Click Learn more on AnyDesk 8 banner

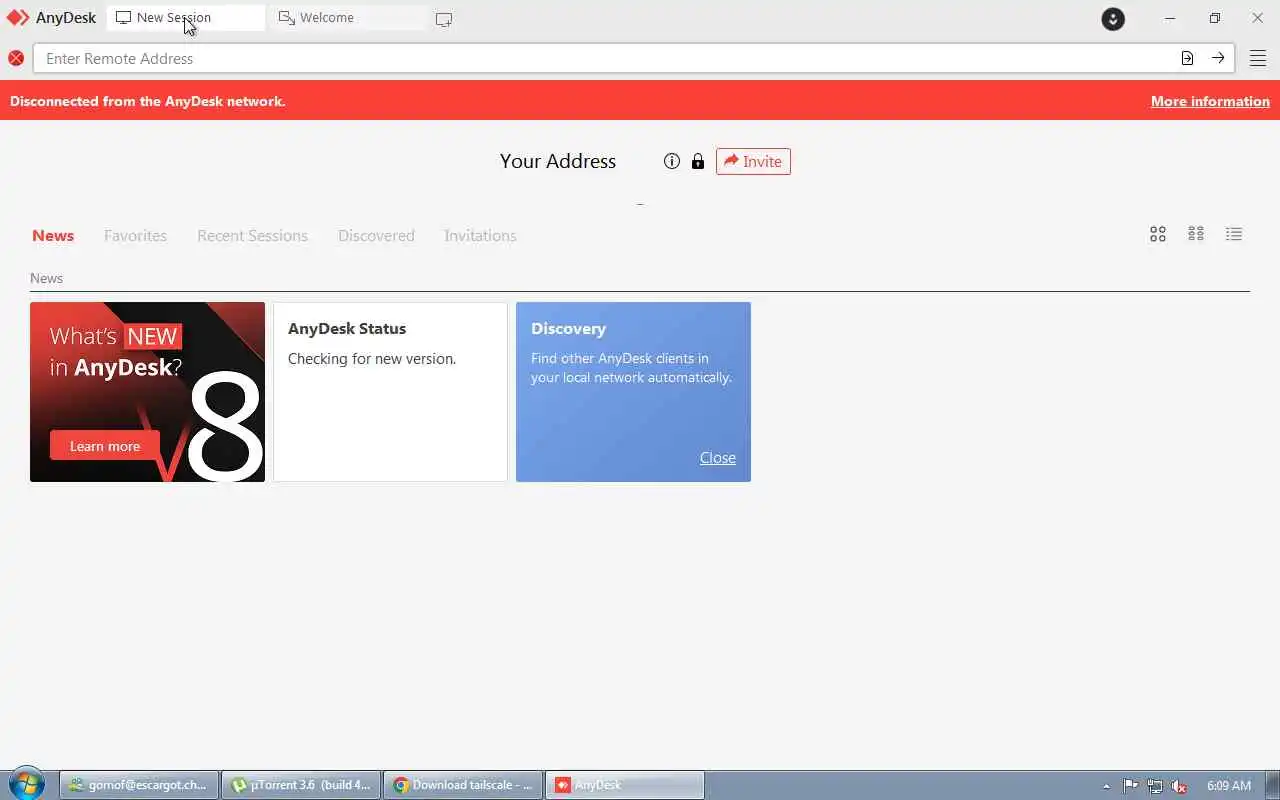tap(105, 446)
